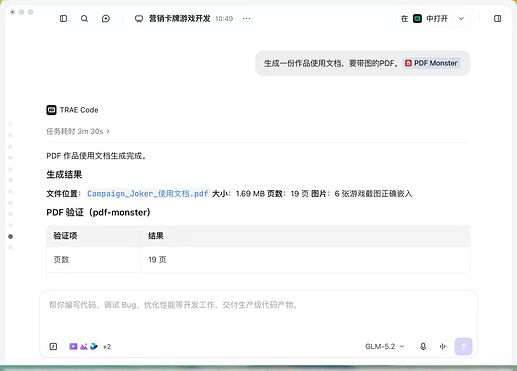Click the audio waveform icon
Screen dimensions: 517x371
[x=443, y=347]
